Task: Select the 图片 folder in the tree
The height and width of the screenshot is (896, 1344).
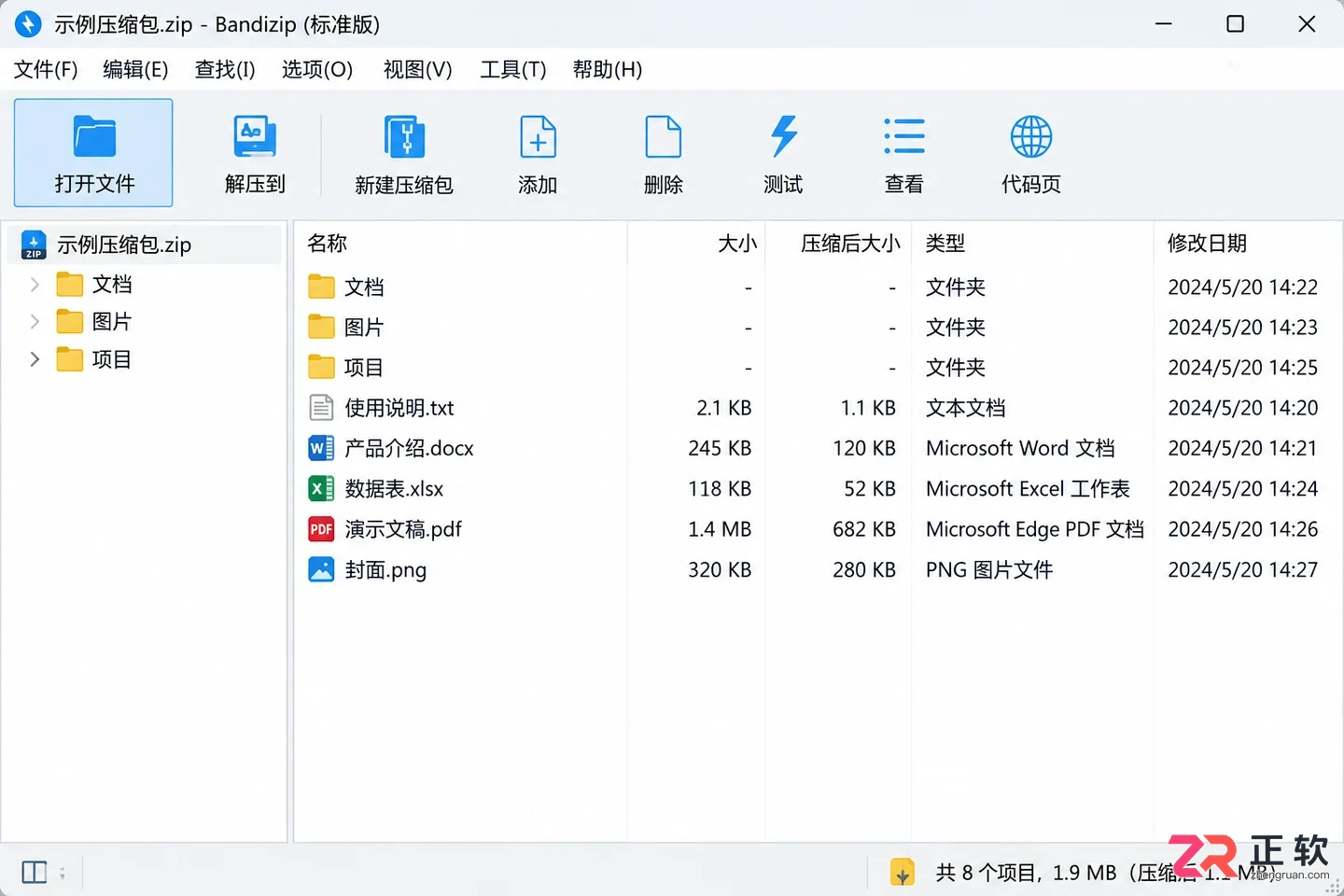Action: [x=93, y=322]
